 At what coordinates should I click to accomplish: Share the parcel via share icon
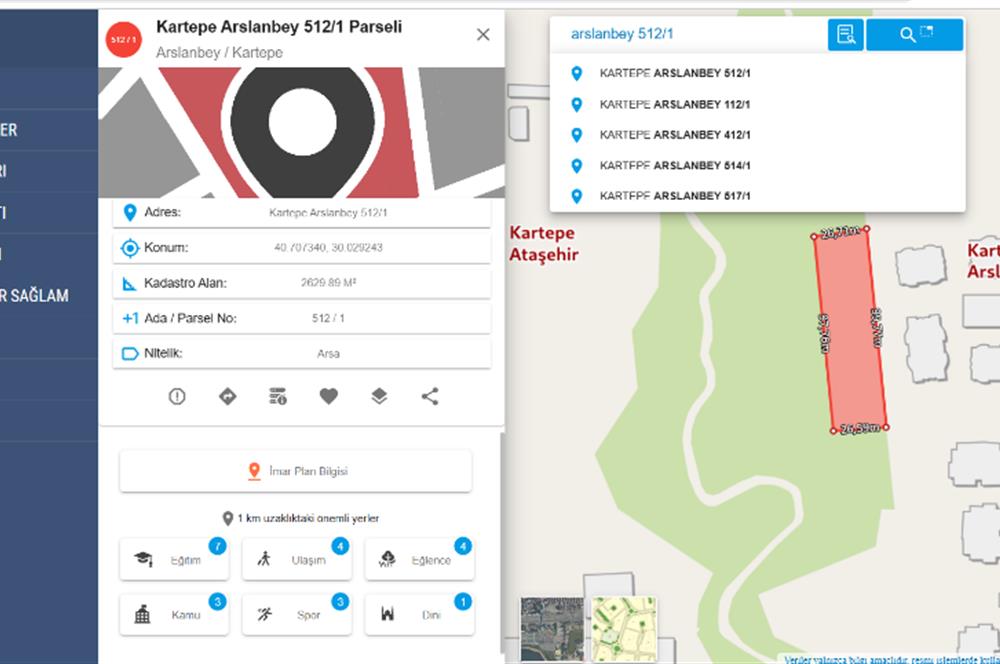coord(430,396)
